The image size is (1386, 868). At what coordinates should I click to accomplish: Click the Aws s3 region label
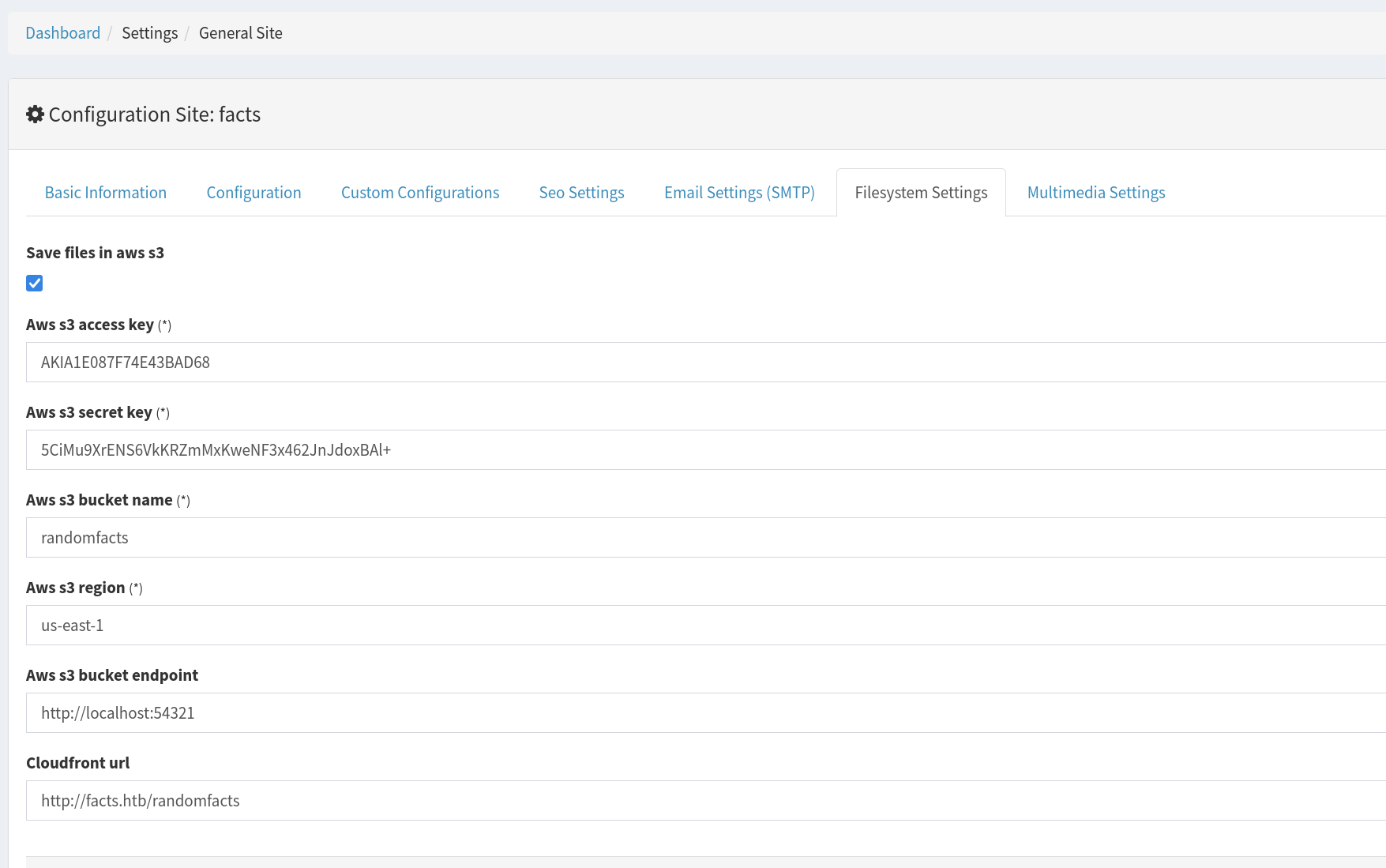pos(76,587)
